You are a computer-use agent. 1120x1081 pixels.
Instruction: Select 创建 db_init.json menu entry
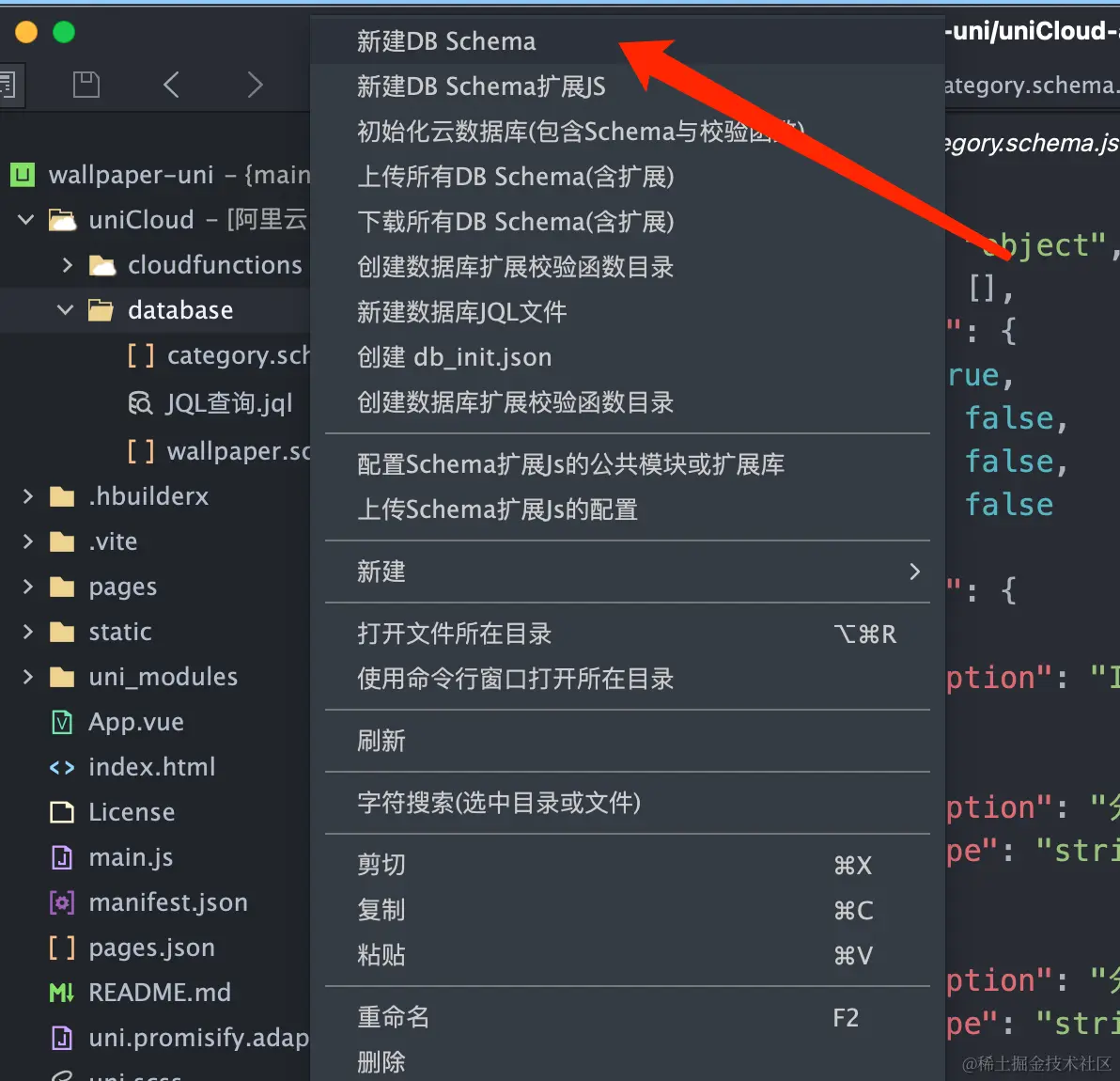tap(627, 357)
